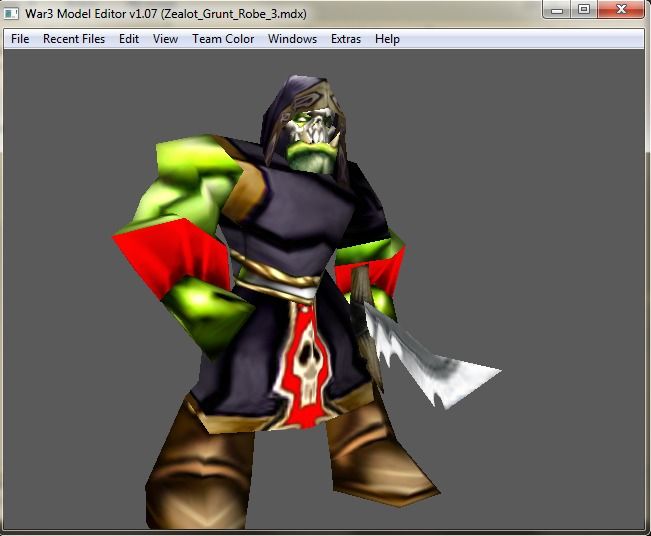Open the Help menu

click(x=387, y=39)
